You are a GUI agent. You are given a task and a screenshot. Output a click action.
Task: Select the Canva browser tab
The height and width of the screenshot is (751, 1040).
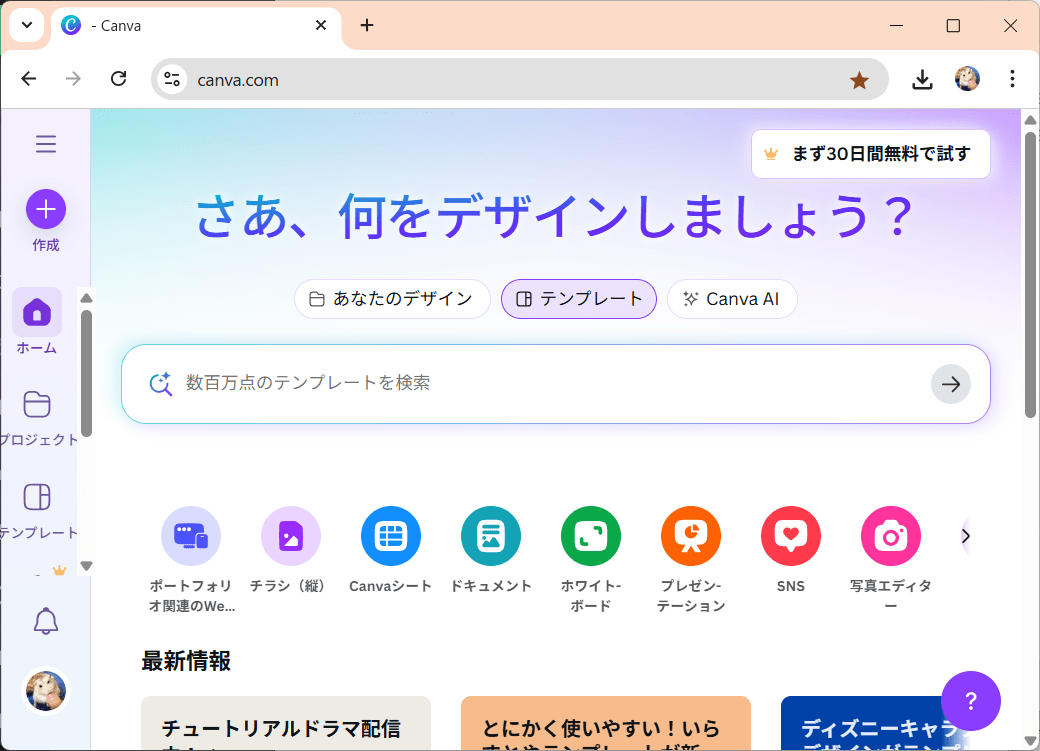point(196,26)
